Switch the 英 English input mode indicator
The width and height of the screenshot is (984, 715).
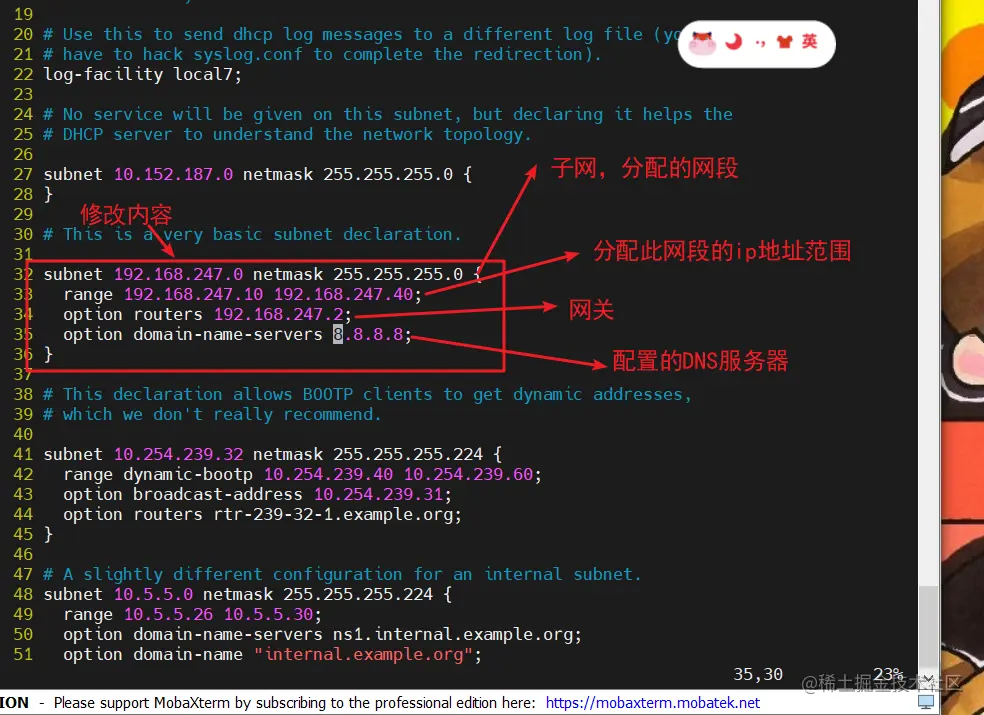(810, 41)
